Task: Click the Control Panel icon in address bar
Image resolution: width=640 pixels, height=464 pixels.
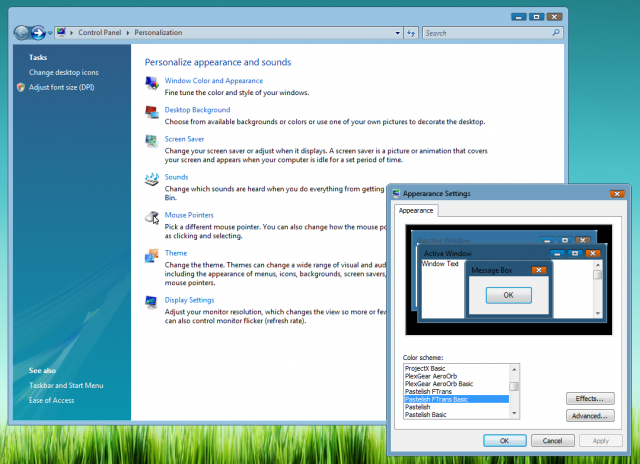Action: tap(61, 32)
